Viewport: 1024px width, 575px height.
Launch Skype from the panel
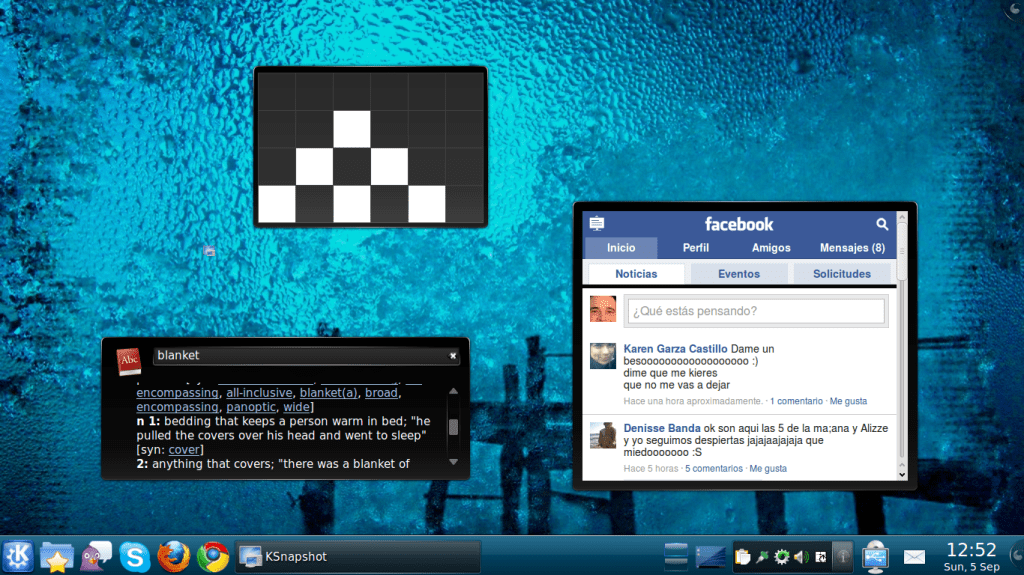pos(135,556)
